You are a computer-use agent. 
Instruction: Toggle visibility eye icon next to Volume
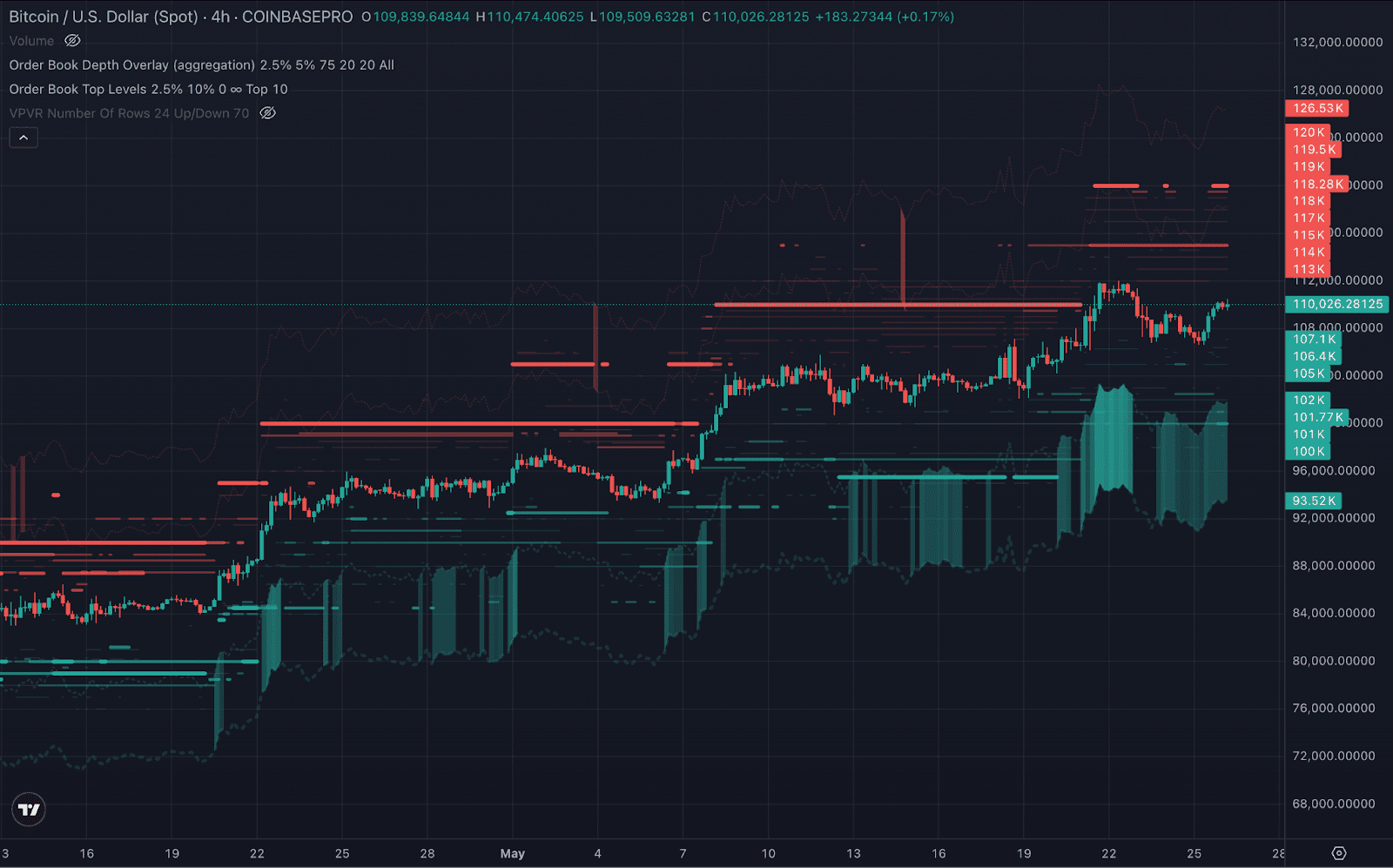[73, 41]
